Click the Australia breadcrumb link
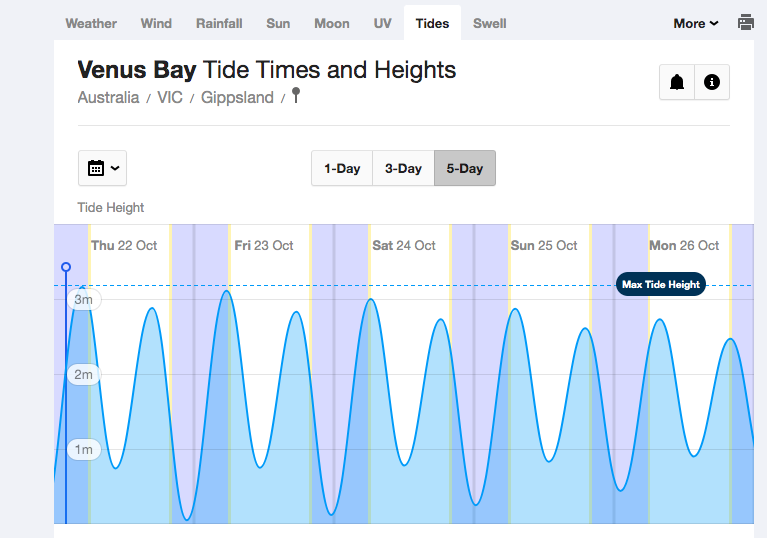 pos(108,98)
